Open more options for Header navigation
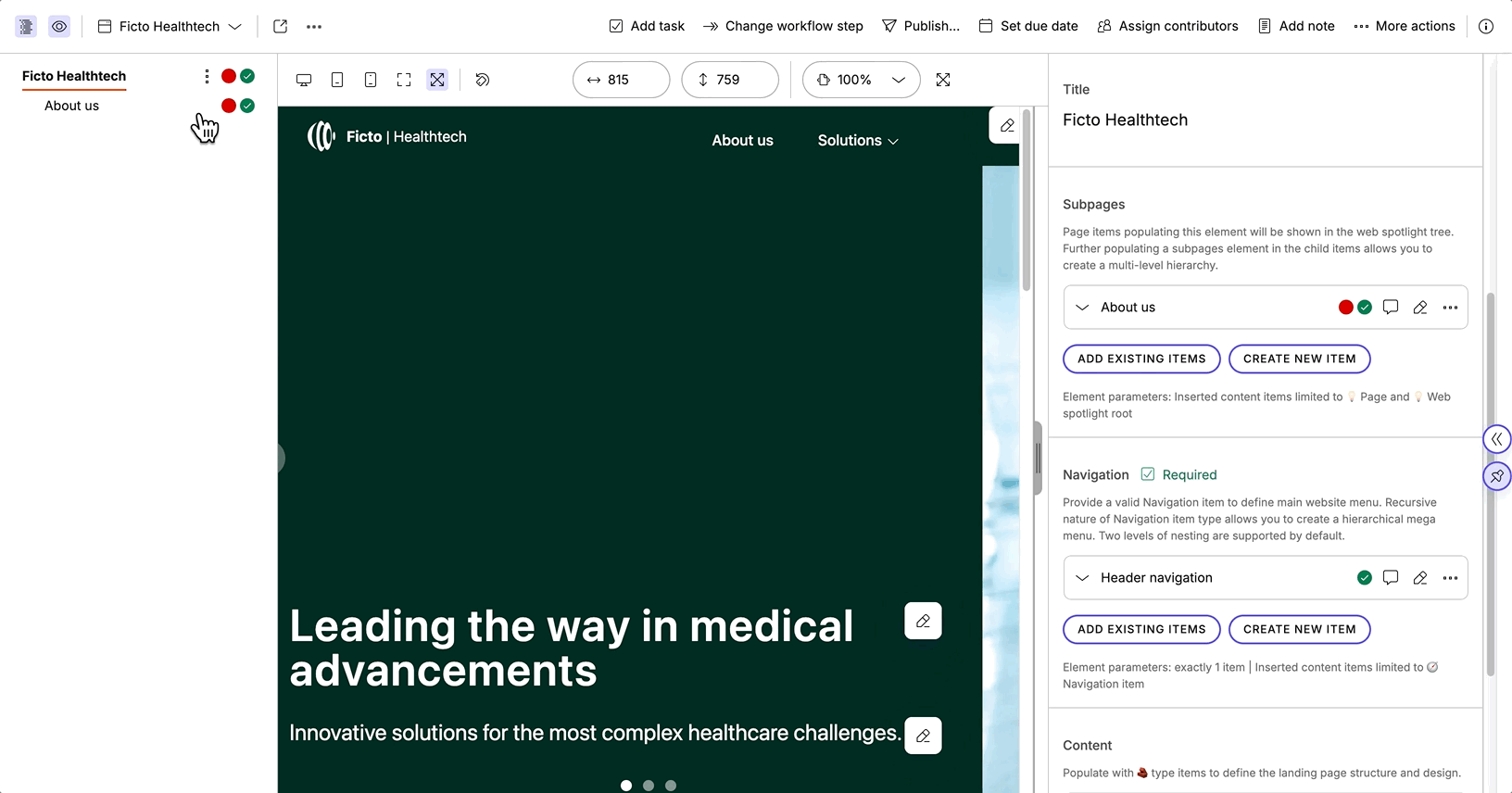This screenshot has height=793, width=1512. tap(1450, 578)
